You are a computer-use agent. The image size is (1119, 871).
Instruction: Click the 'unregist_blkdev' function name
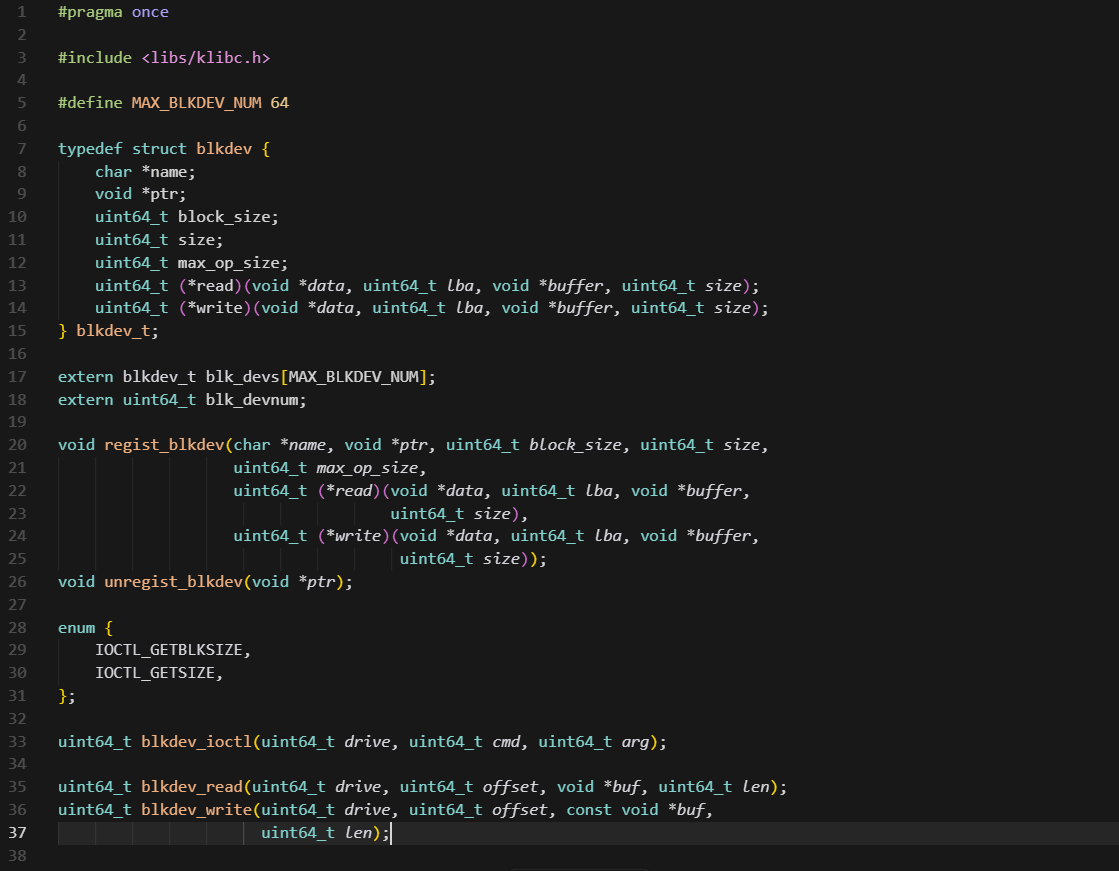[x=173, y=582]
